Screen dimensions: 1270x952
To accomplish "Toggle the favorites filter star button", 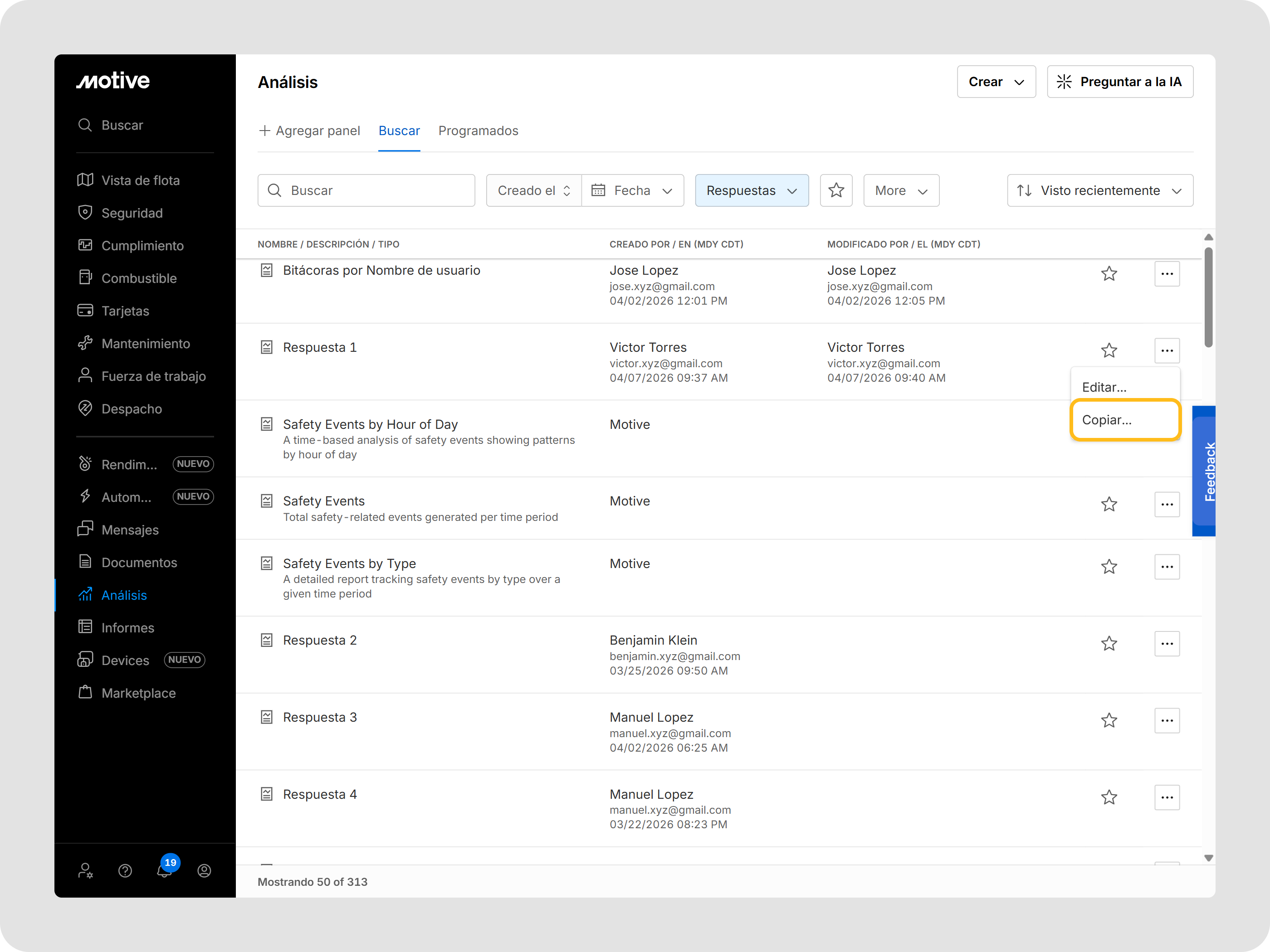I will pos(836,190).
